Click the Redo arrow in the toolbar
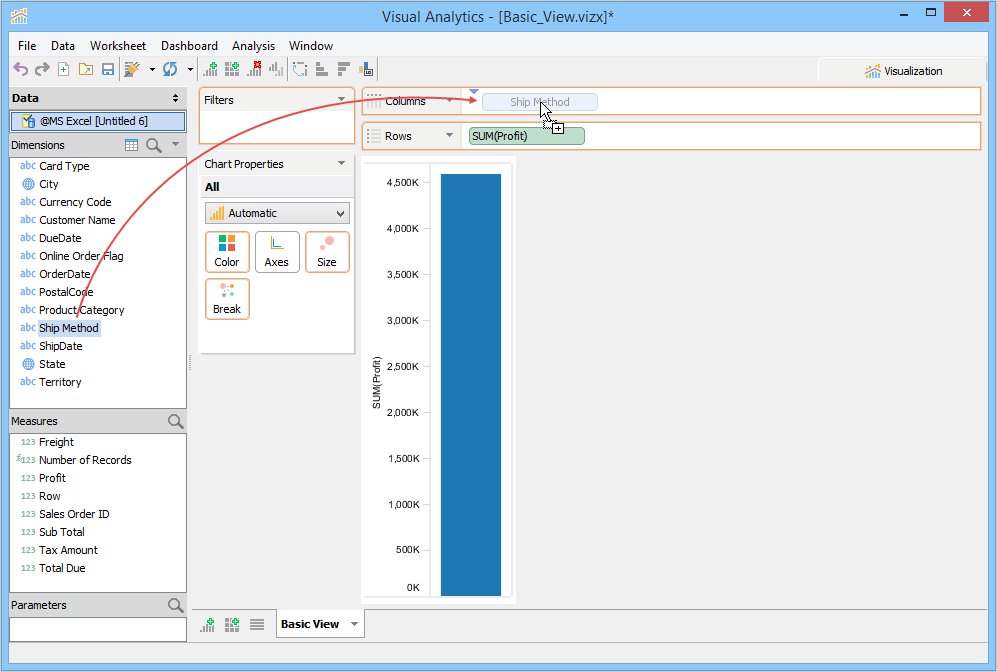The width and height of the screenshot is (997, 672). (42, 69)
